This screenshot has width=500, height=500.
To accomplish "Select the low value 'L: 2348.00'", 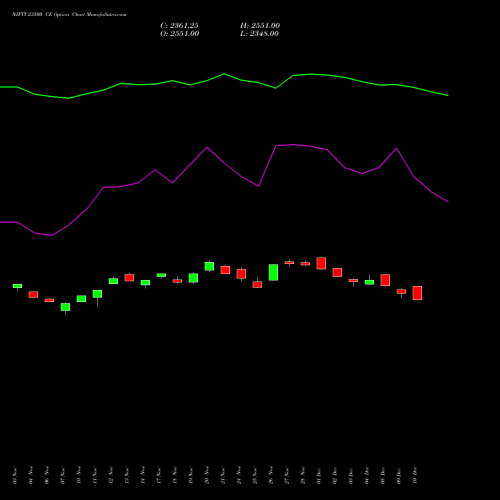I will [x=259, y=34].
